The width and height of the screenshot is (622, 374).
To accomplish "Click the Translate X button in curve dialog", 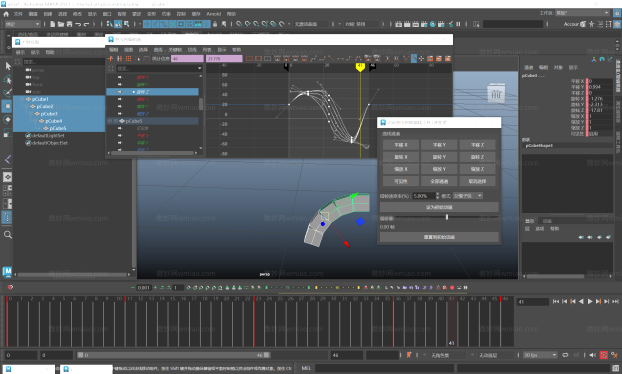I will tap(401, 145).
